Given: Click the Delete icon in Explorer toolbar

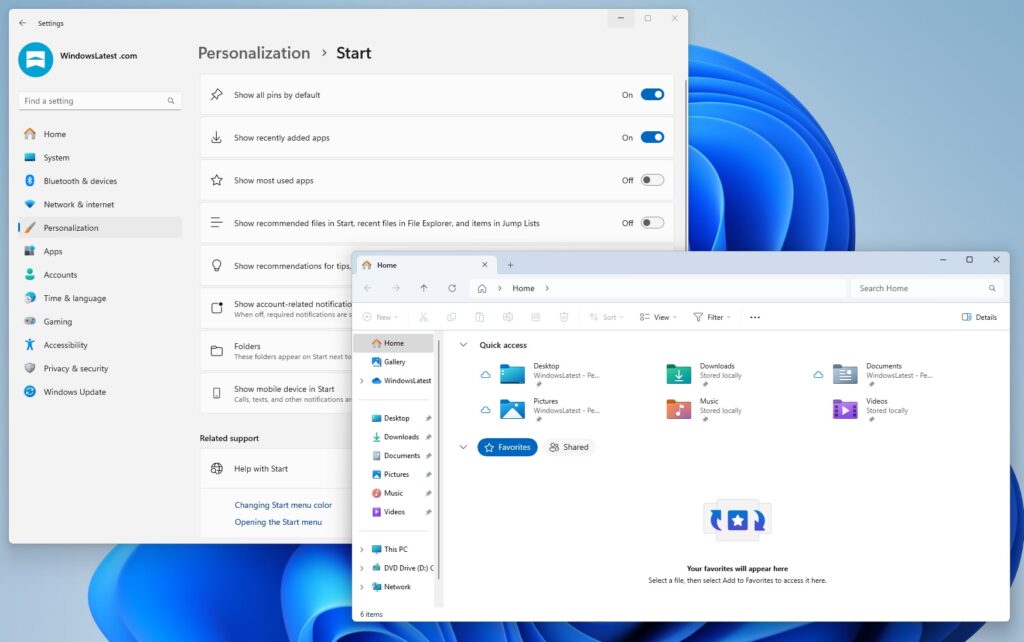Looking at the screenshot, I should tap(564, 316).
